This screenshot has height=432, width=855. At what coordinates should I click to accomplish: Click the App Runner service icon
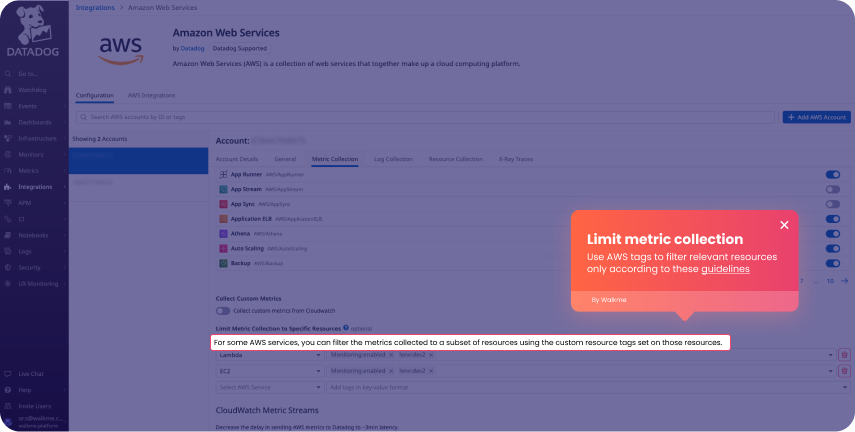click(223, 174)
